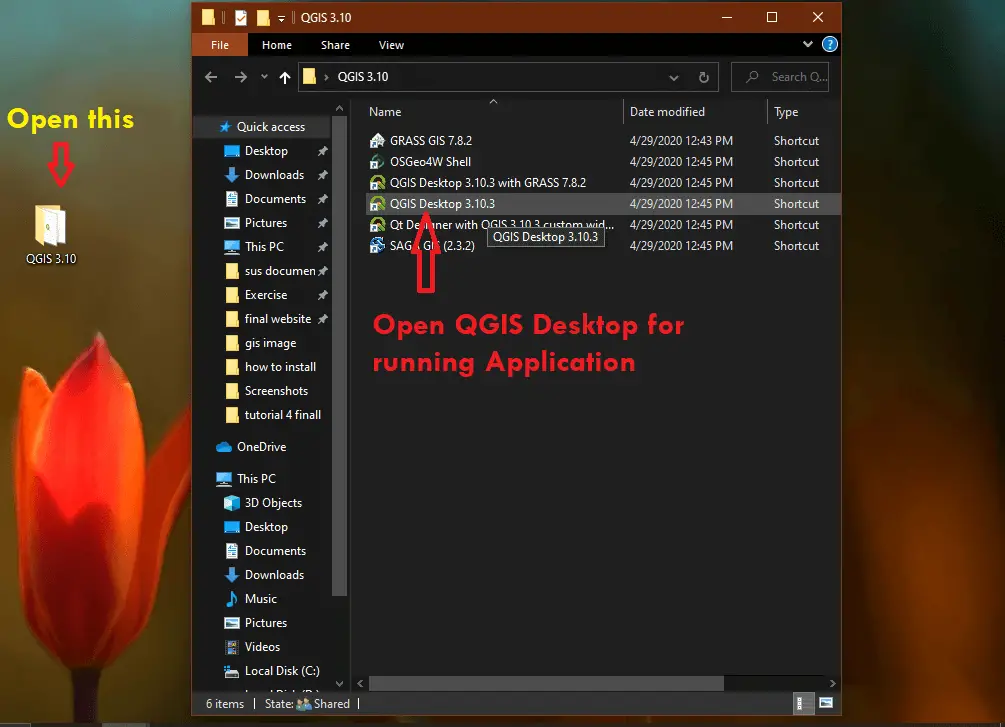
Task: Expand the ribbon with the chevron
Action: tap(808, 44)
